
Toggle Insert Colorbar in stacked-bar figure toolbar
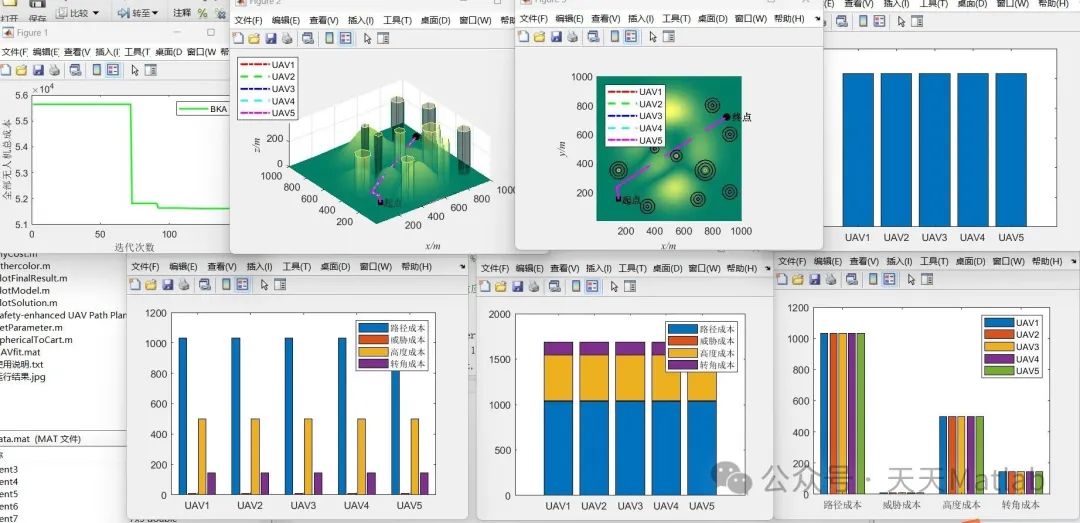pyautogui.click(x=577, y=286)
